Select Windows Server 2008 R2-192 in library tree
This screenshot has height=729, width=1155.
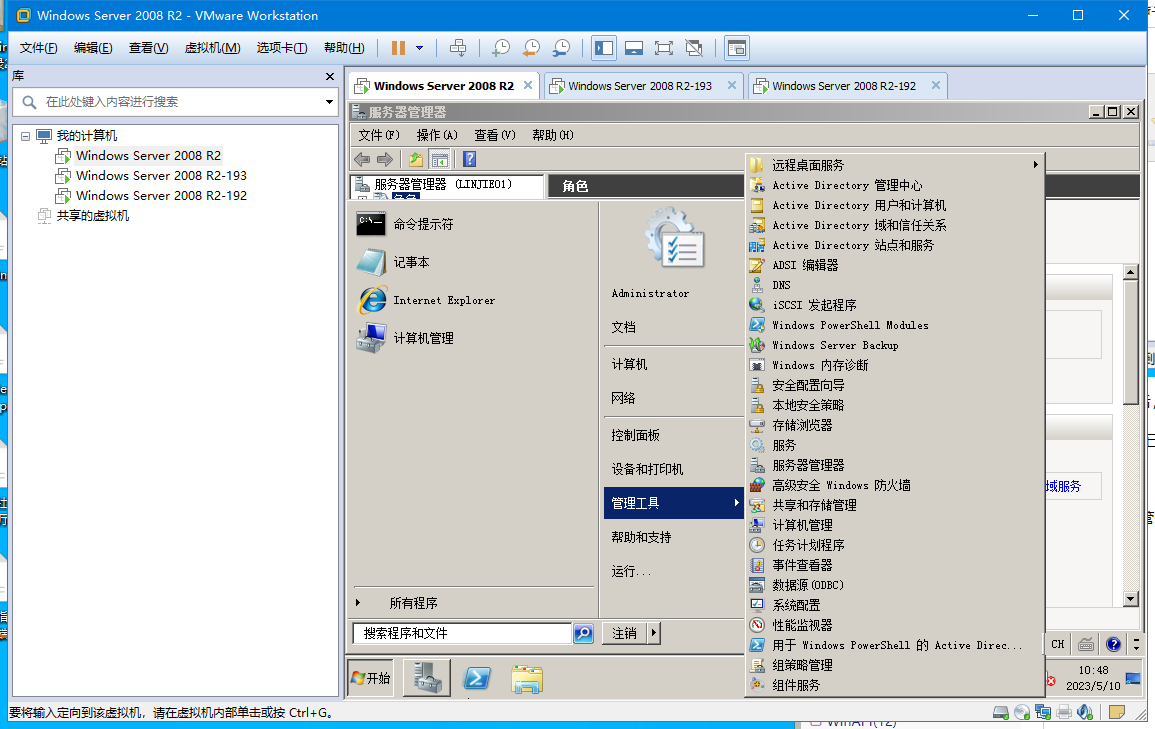(x=161, y=195)
